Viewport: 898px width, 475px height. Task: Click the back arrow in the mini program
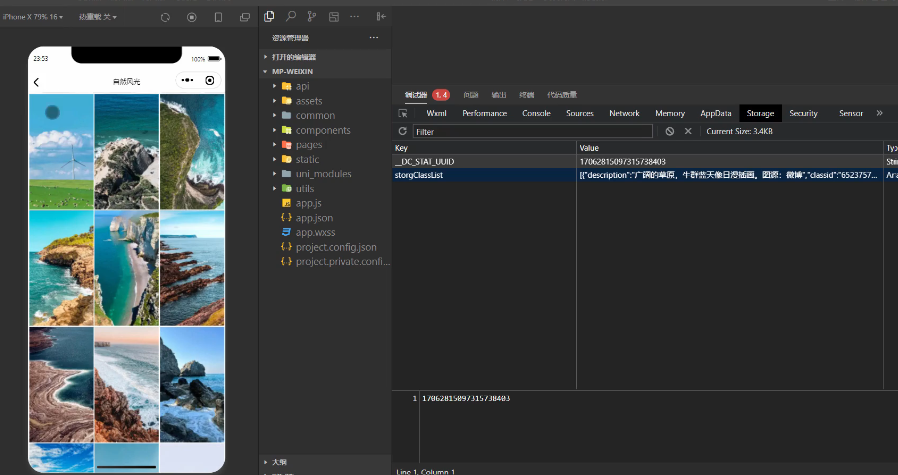[x=36, y=82]
